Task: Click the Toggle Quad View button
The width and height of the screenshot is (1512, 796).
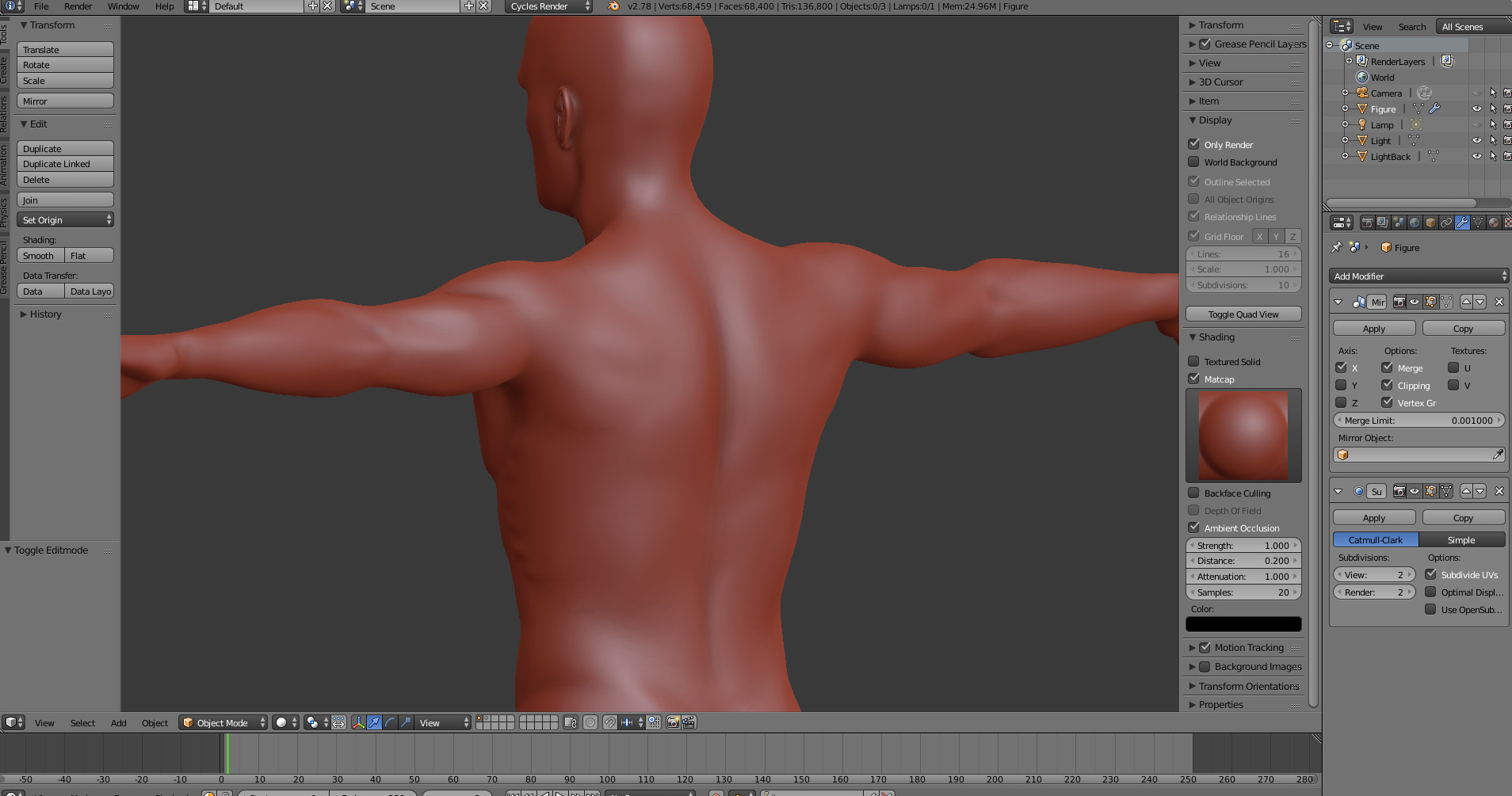Action: tap(1243, 314)
